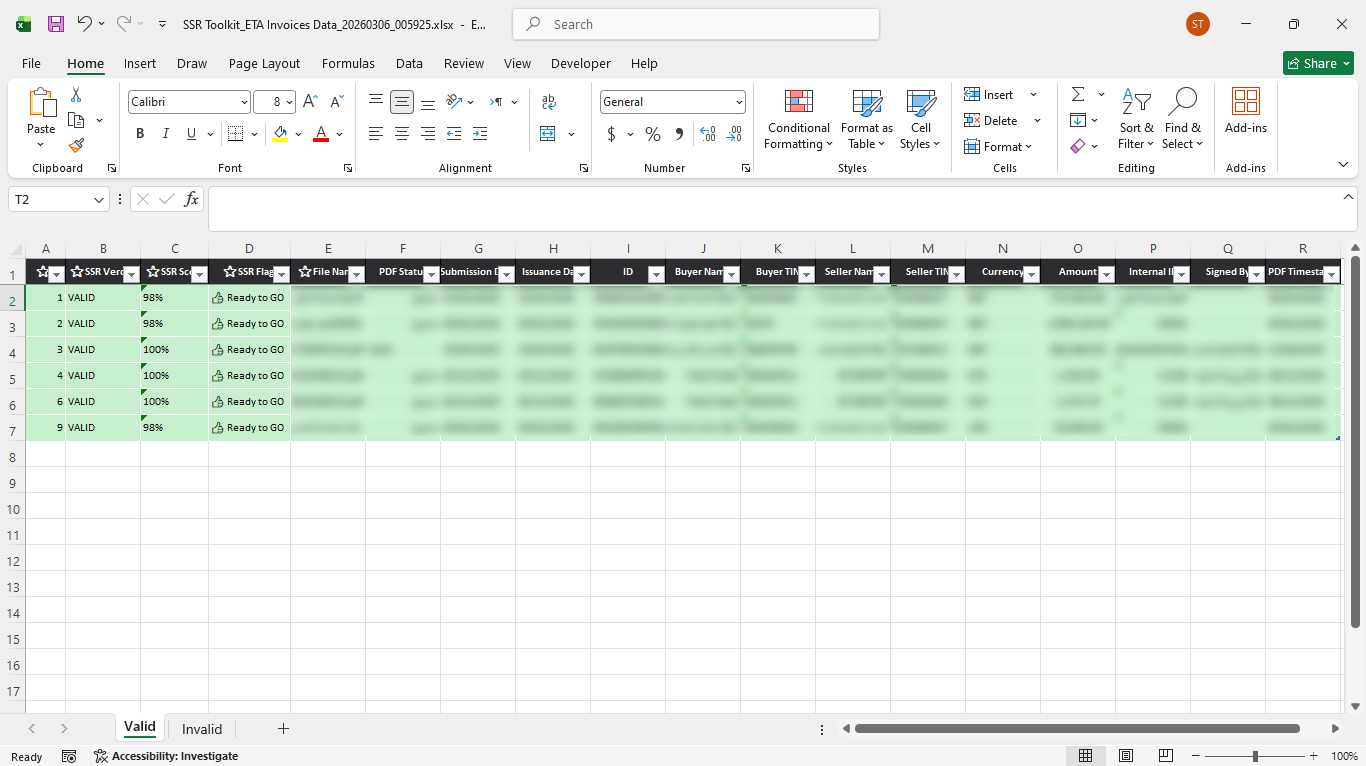
Task: Collapse the ribbon with chevron
Action: tap(1343, 164)
